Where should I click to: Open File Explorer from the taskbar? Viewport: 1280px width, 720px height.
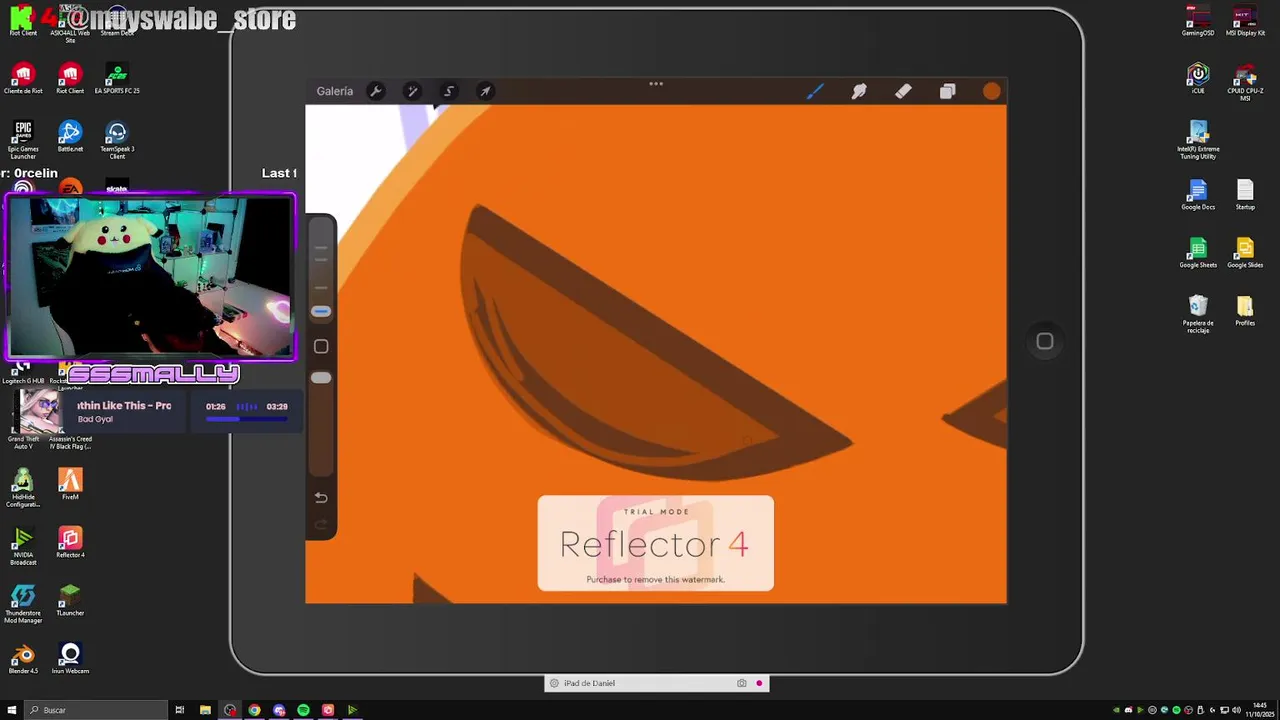(x=205, y=710)
